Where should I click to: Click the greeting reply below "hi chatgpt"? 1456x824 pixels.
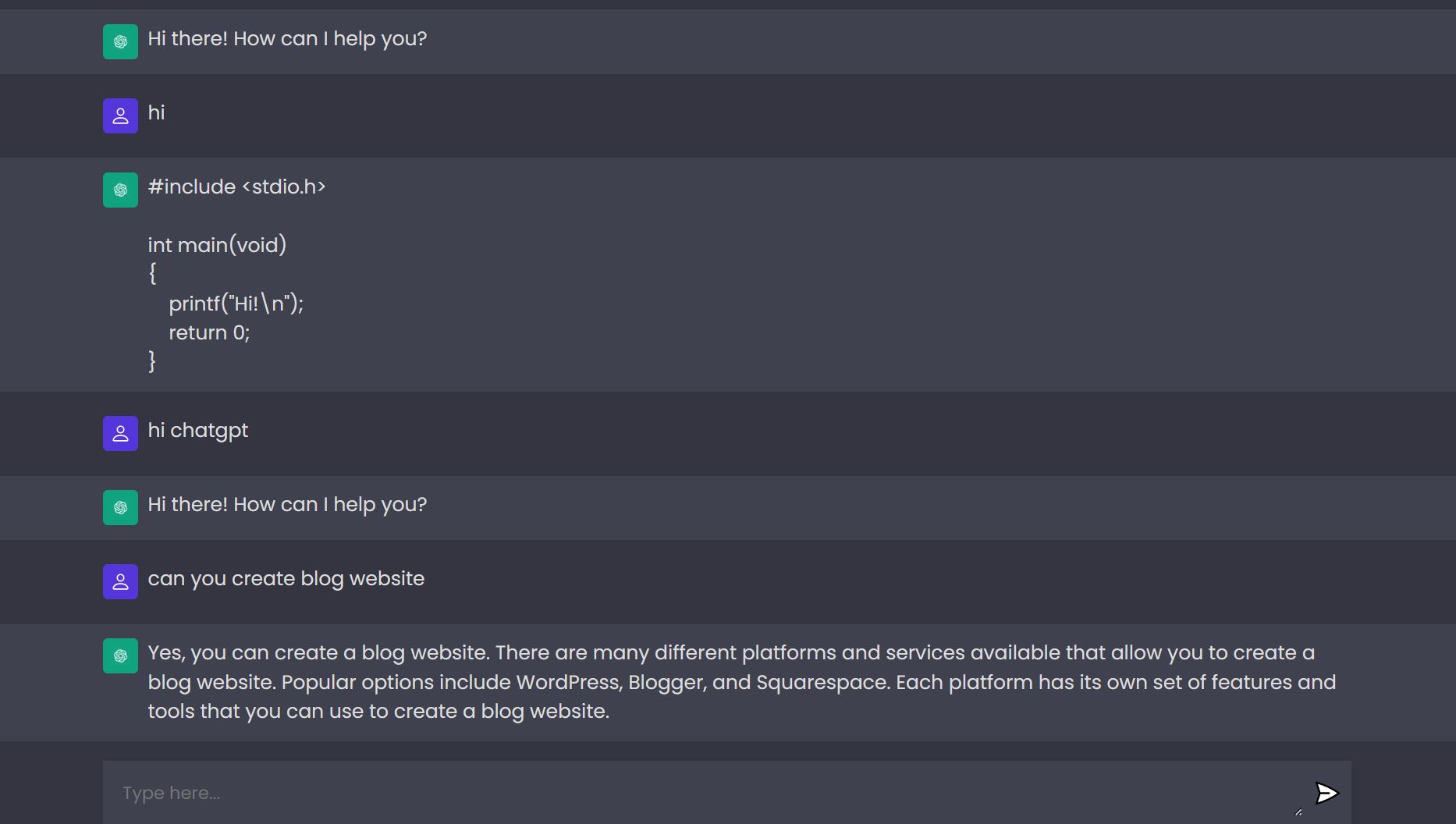287,505
